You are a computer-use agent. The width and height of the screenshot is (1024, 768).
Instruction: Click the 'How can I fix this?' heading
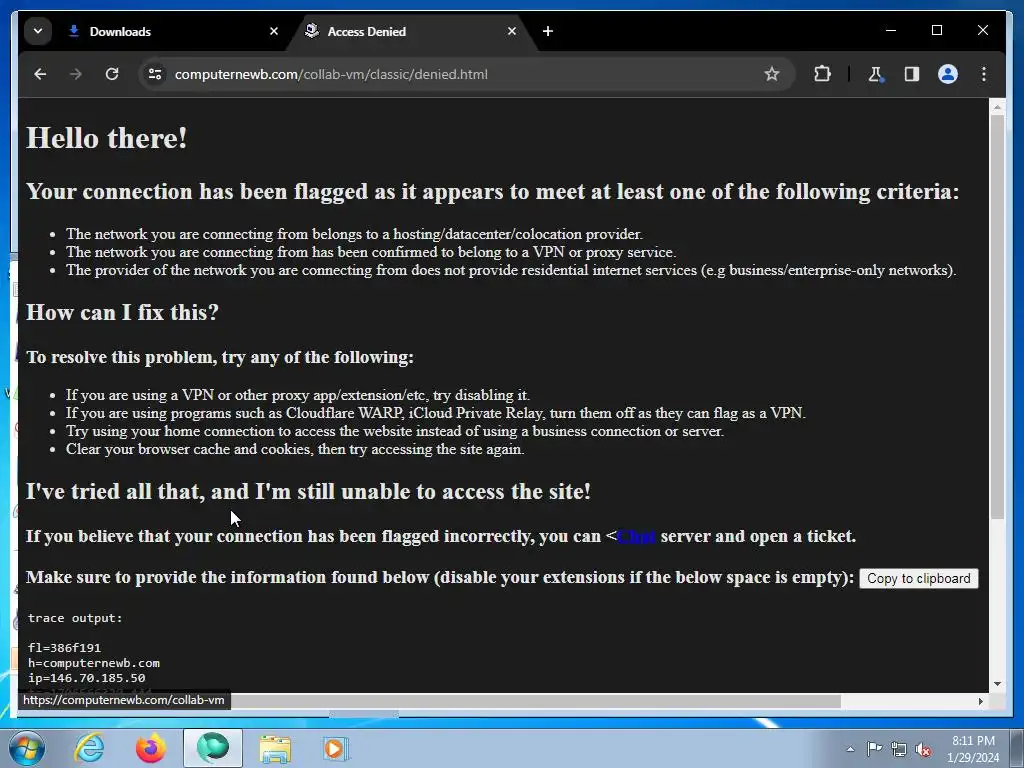(x=122, y=312)
